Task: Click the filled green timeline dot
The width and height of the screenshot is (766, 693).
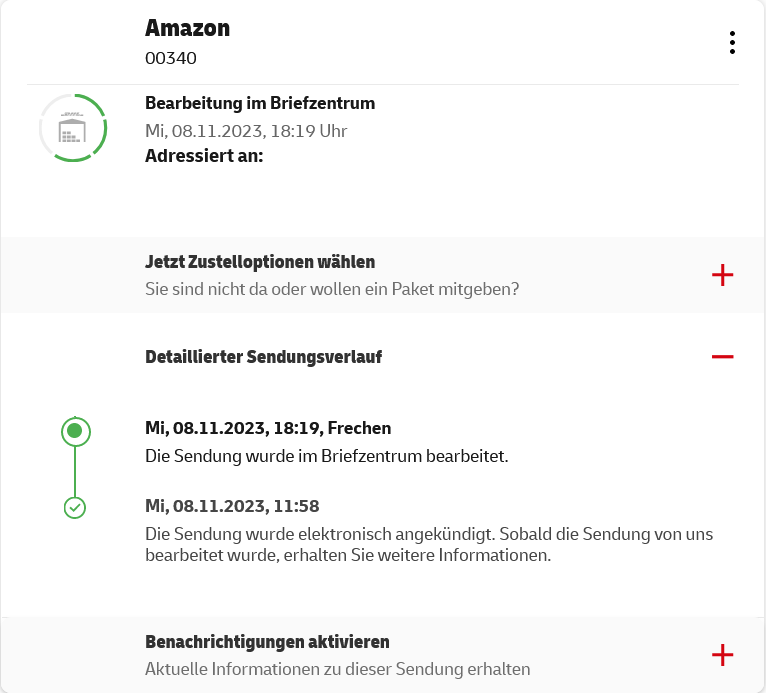Action: 75,432
